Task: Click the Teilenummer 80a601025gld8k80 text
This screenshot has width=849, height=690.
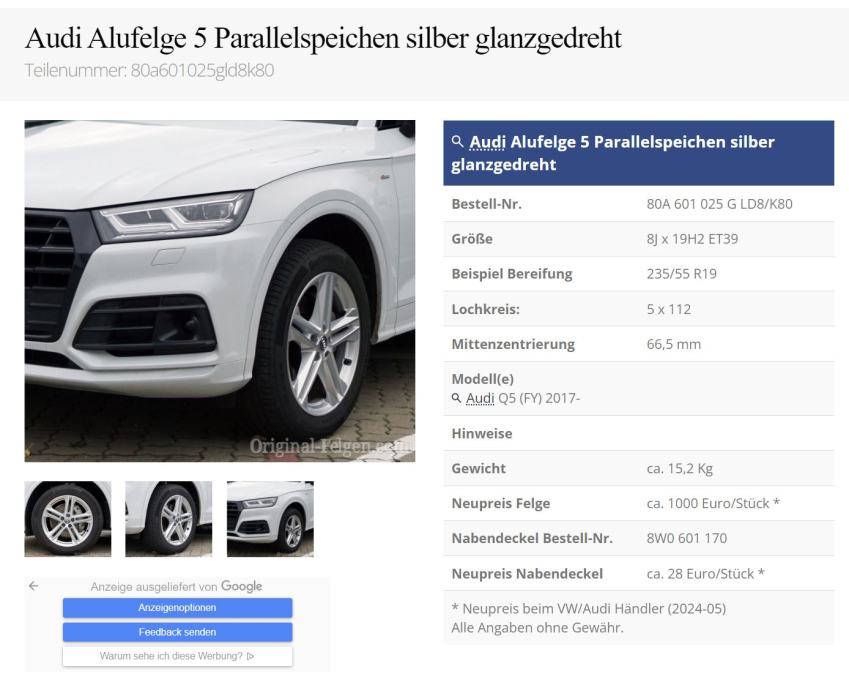Action: click(x=149, y=70)
